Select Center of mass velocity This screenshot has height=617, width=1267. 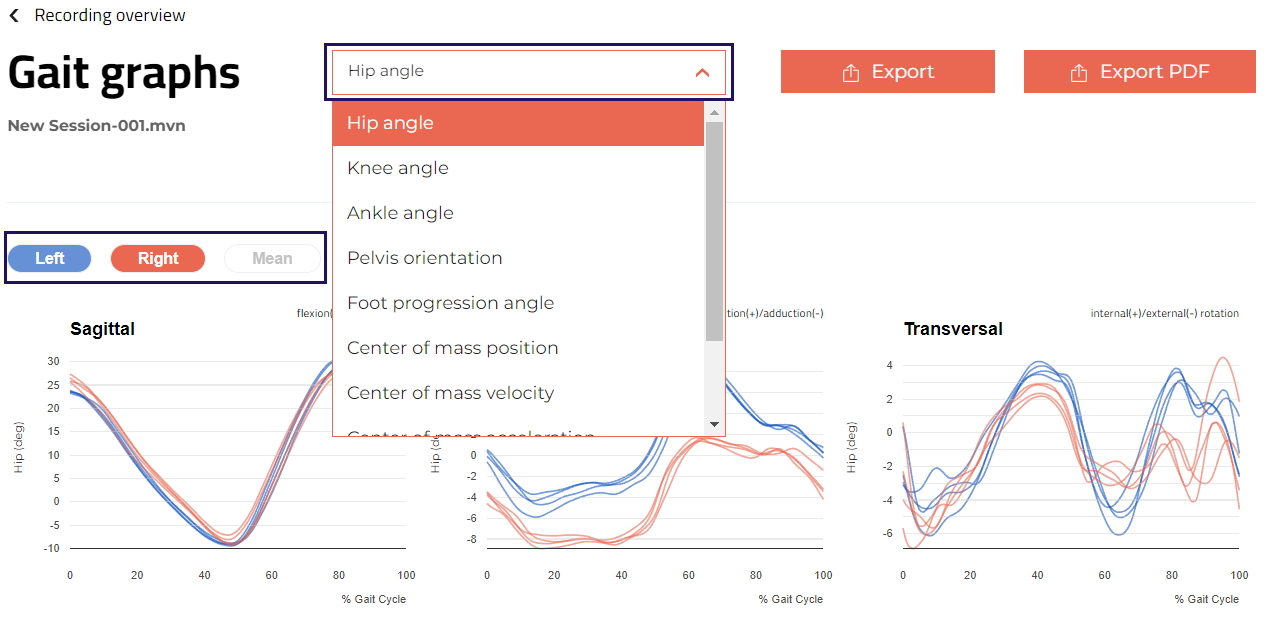(x=451, y=392)
